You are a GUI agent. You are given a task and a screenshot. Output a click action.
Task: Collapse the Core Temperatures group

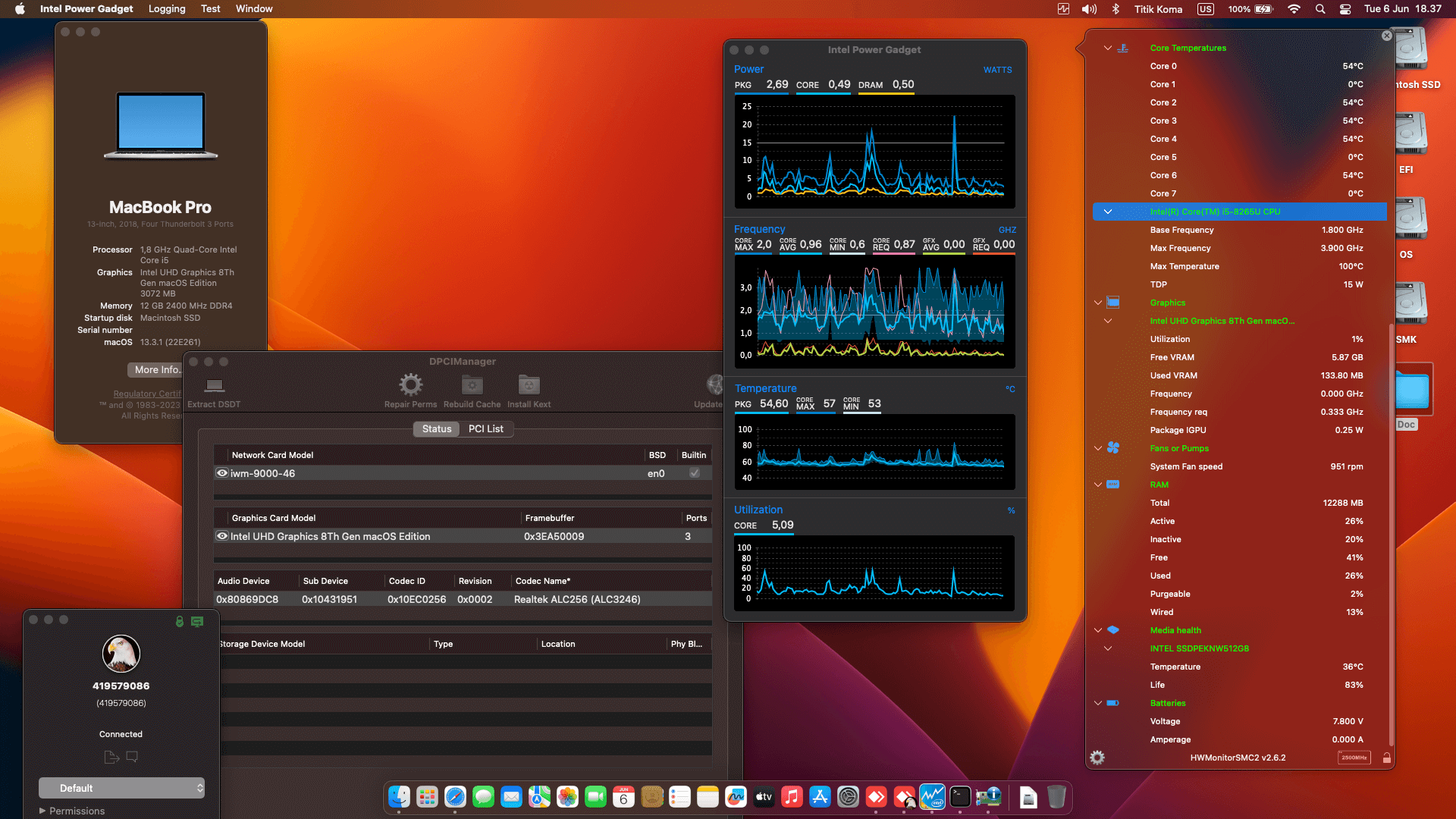(1108, 48)
